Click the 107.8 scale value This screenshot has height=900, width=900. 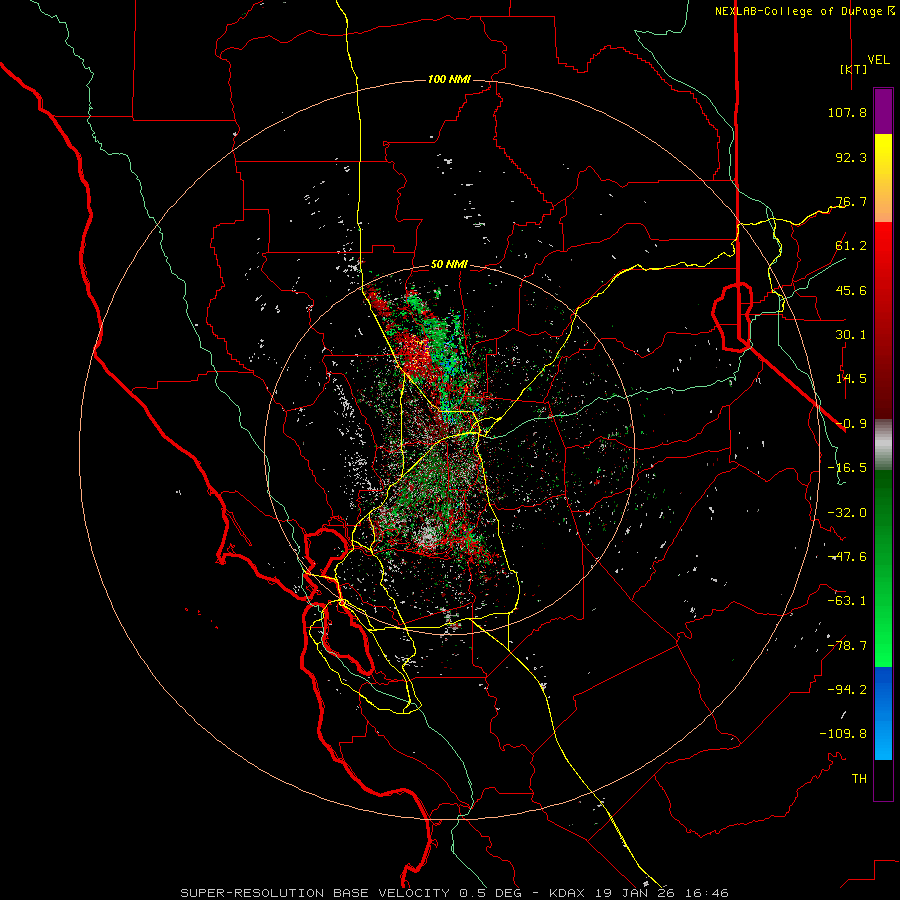pyautogui.click(x=847, y=112)
